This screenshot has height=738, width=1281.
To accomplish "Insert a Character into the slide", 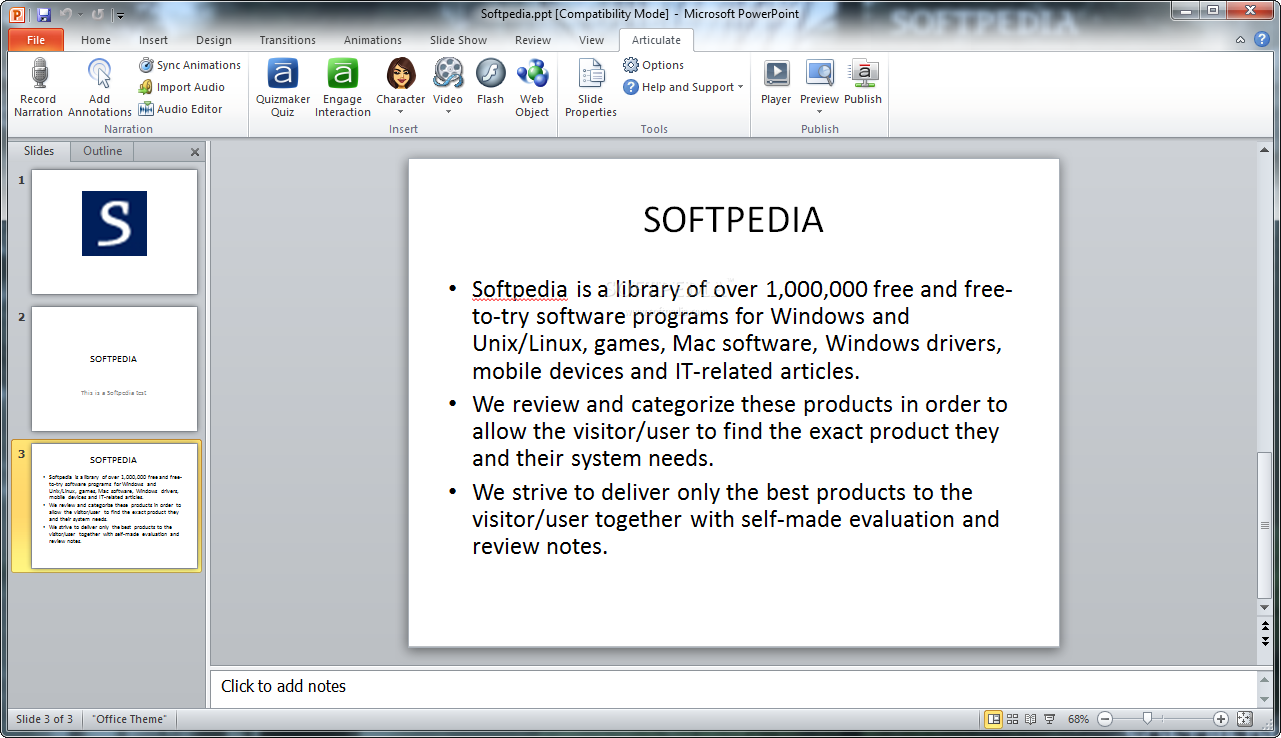I will (401, 88).
